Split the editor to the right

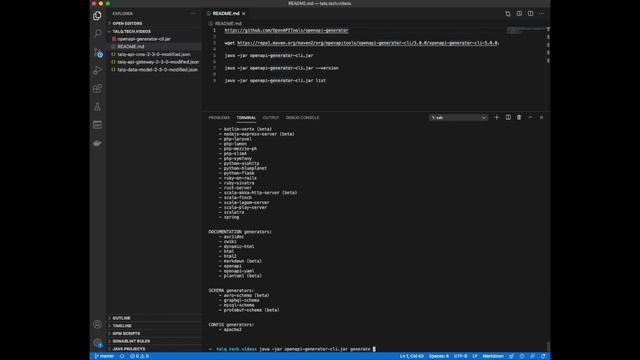click(530, 13)
